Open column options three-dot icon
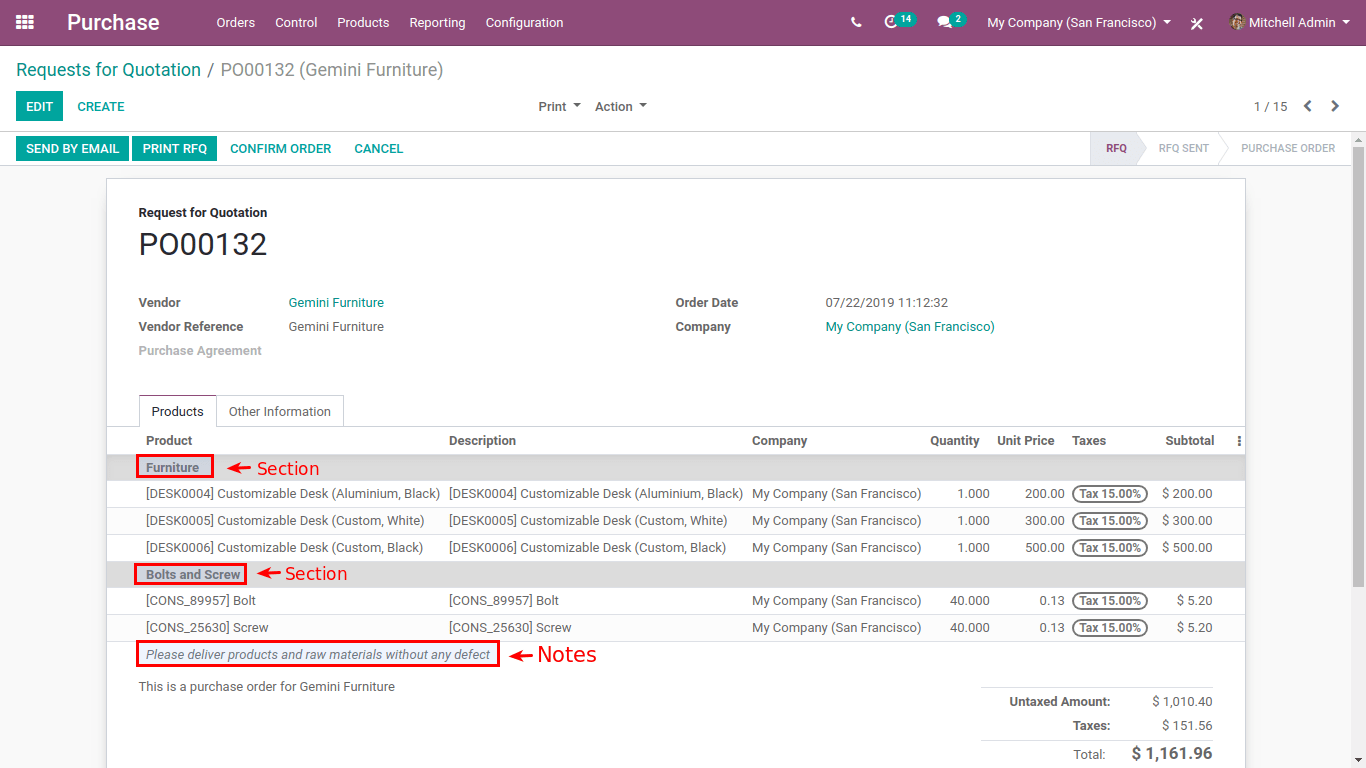The width and height of the screenshot is (1366, 768). [1239, 441]
